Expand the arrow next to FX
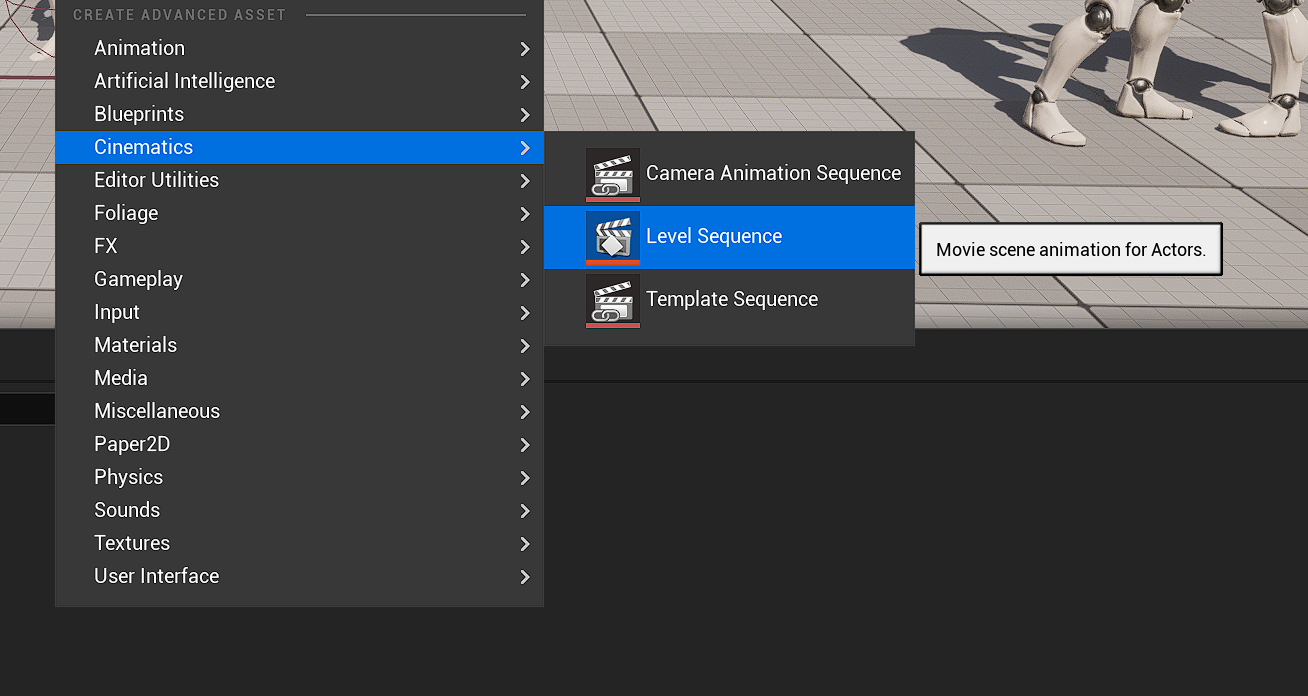Screen dimensions: 1308x696 coord(525,247)
